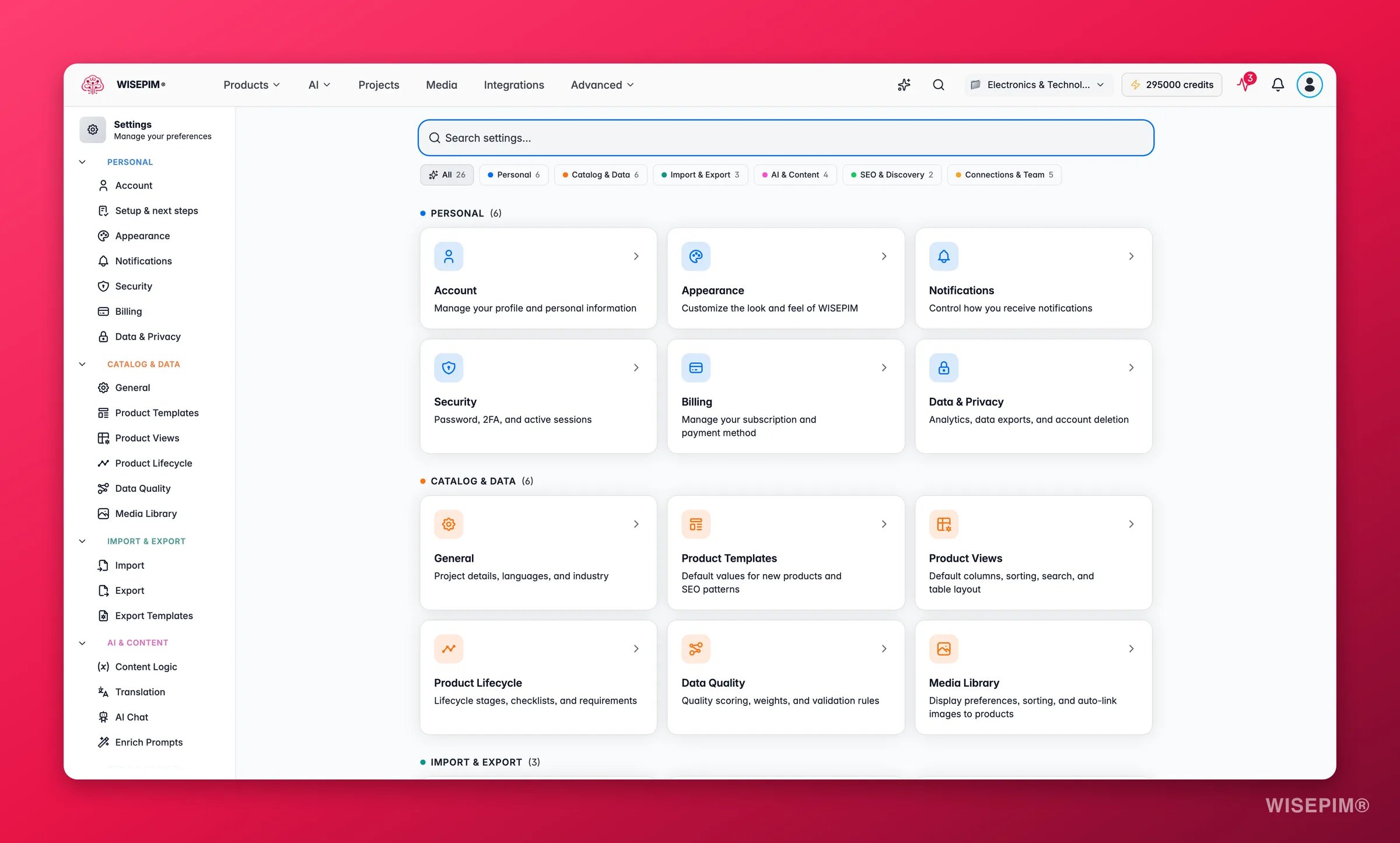Click the Product Views card table icon
Viewport: 1400px width, 843px height.
pos(943,524)
